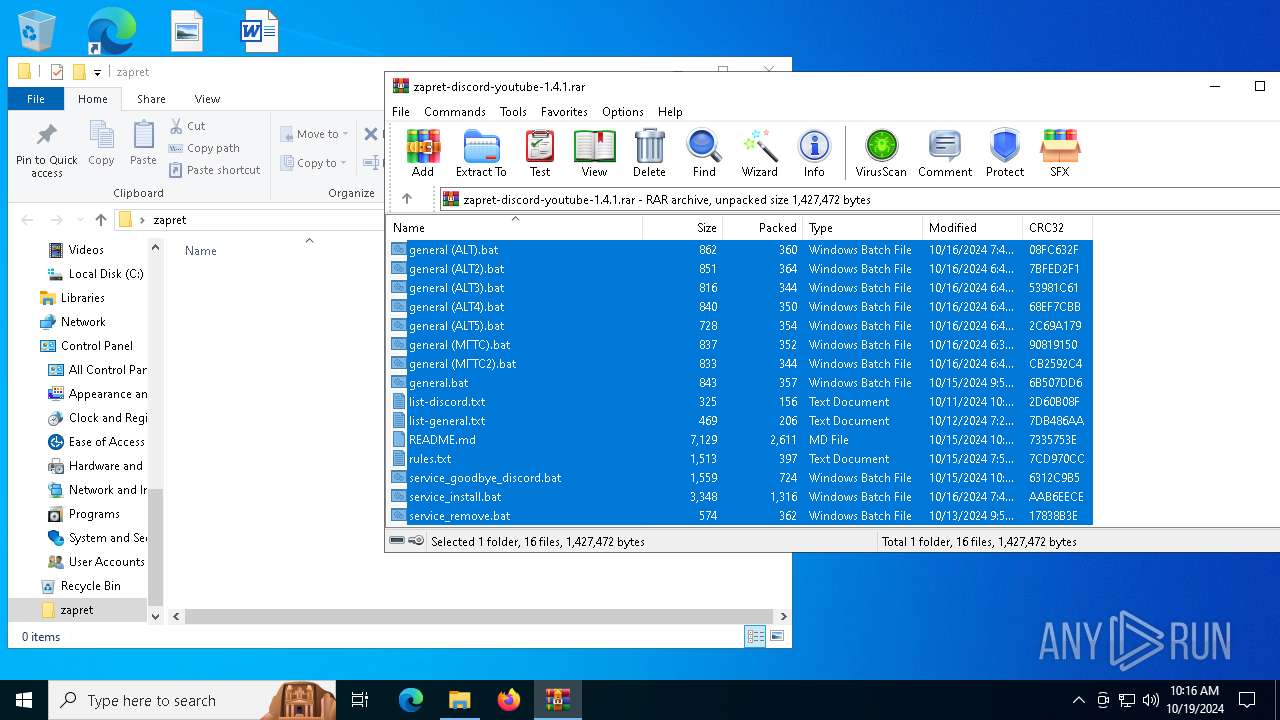Screen dimensions: 1280x720
Task: Open the Options menu
Action: click(623, 112)
